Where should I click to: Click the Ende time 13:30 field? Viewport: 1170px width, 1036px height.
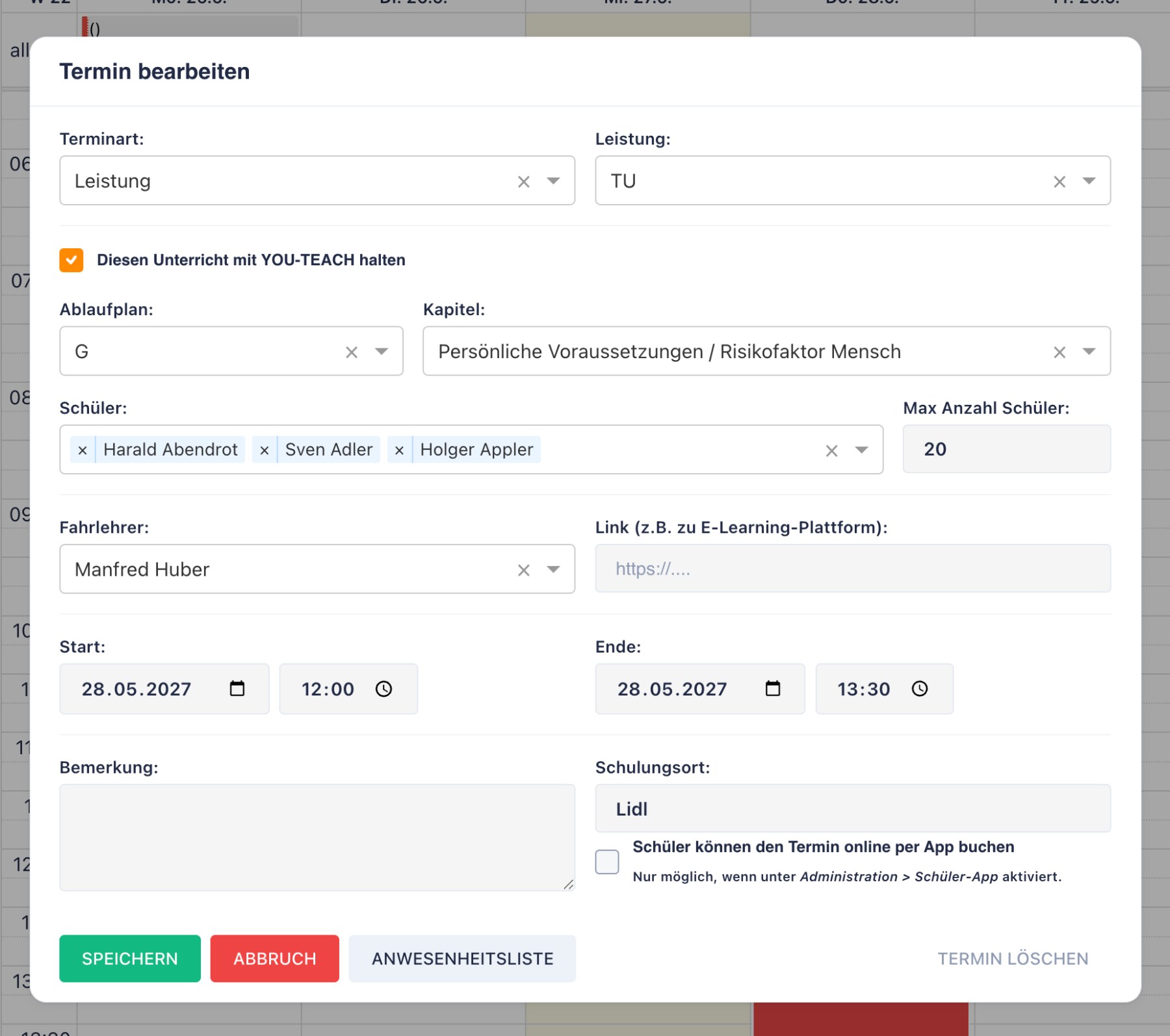(885, 689)
